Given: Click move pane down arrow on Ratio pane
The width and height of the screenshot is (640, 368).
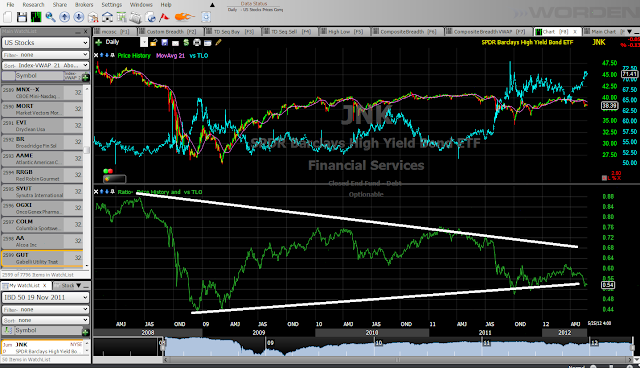Looking at the screenshot, I should [x=107, y=191].
